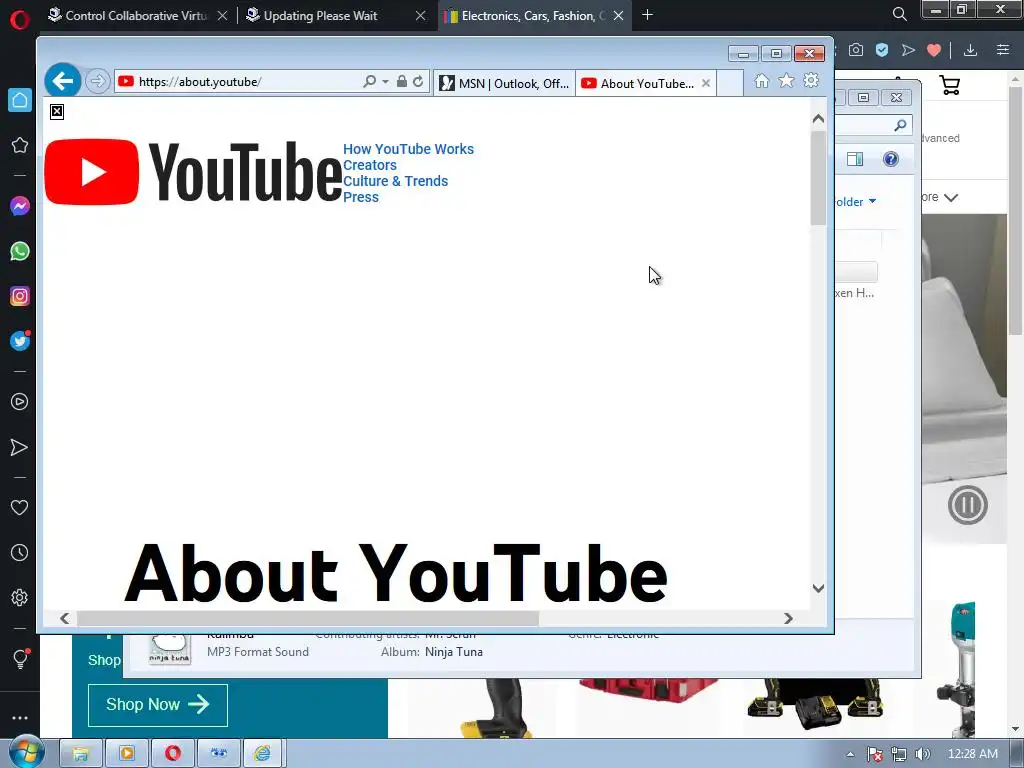The image size is (1024, 768).
Task: Click the security lock icon in IE address bar
Action: (402, 82)
